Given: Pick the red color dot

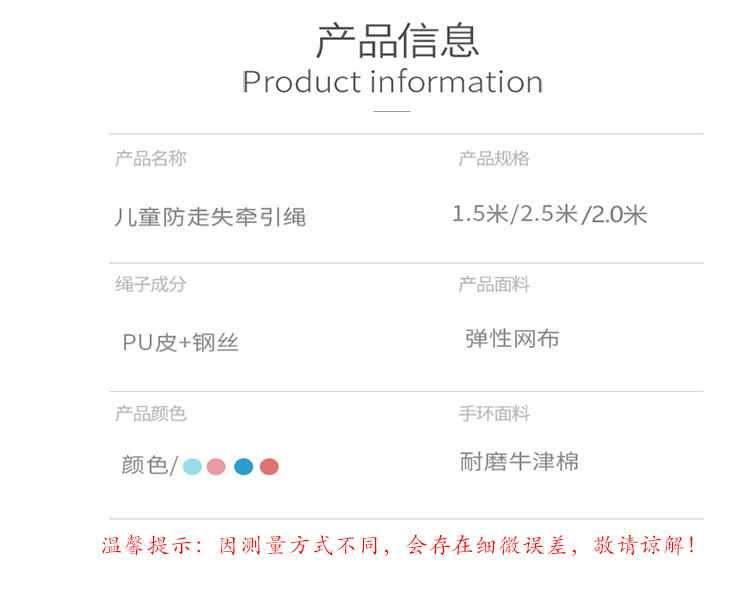Looking at the screenshot, I should [269, 466].
